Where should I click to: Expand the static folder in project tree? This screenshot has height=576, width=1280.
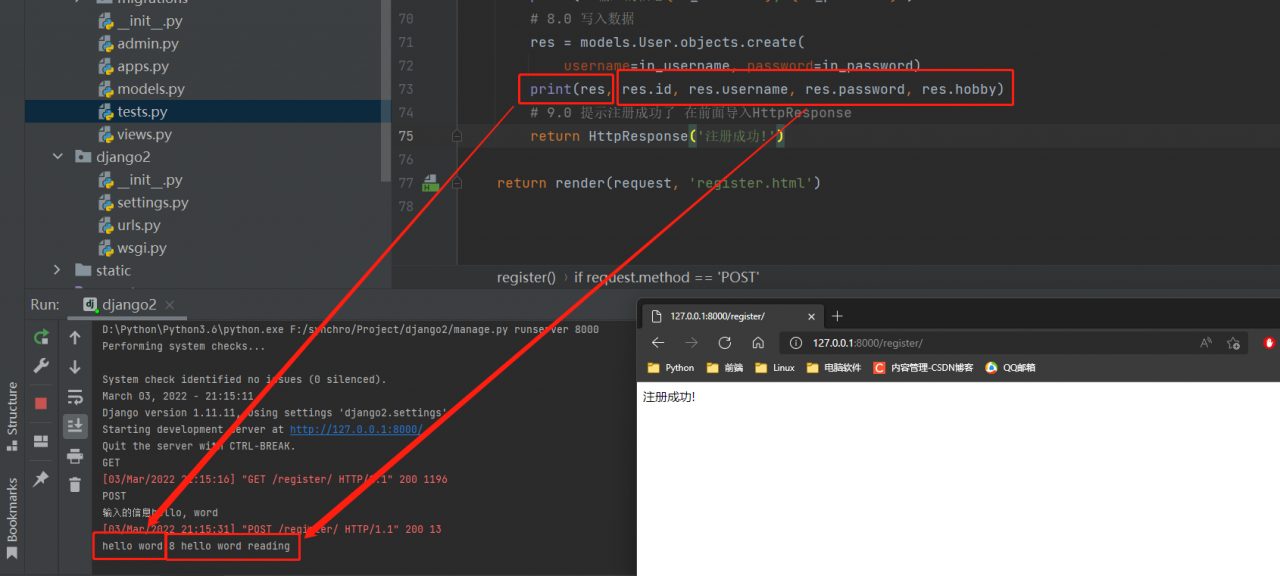click(x=57, y=270)
